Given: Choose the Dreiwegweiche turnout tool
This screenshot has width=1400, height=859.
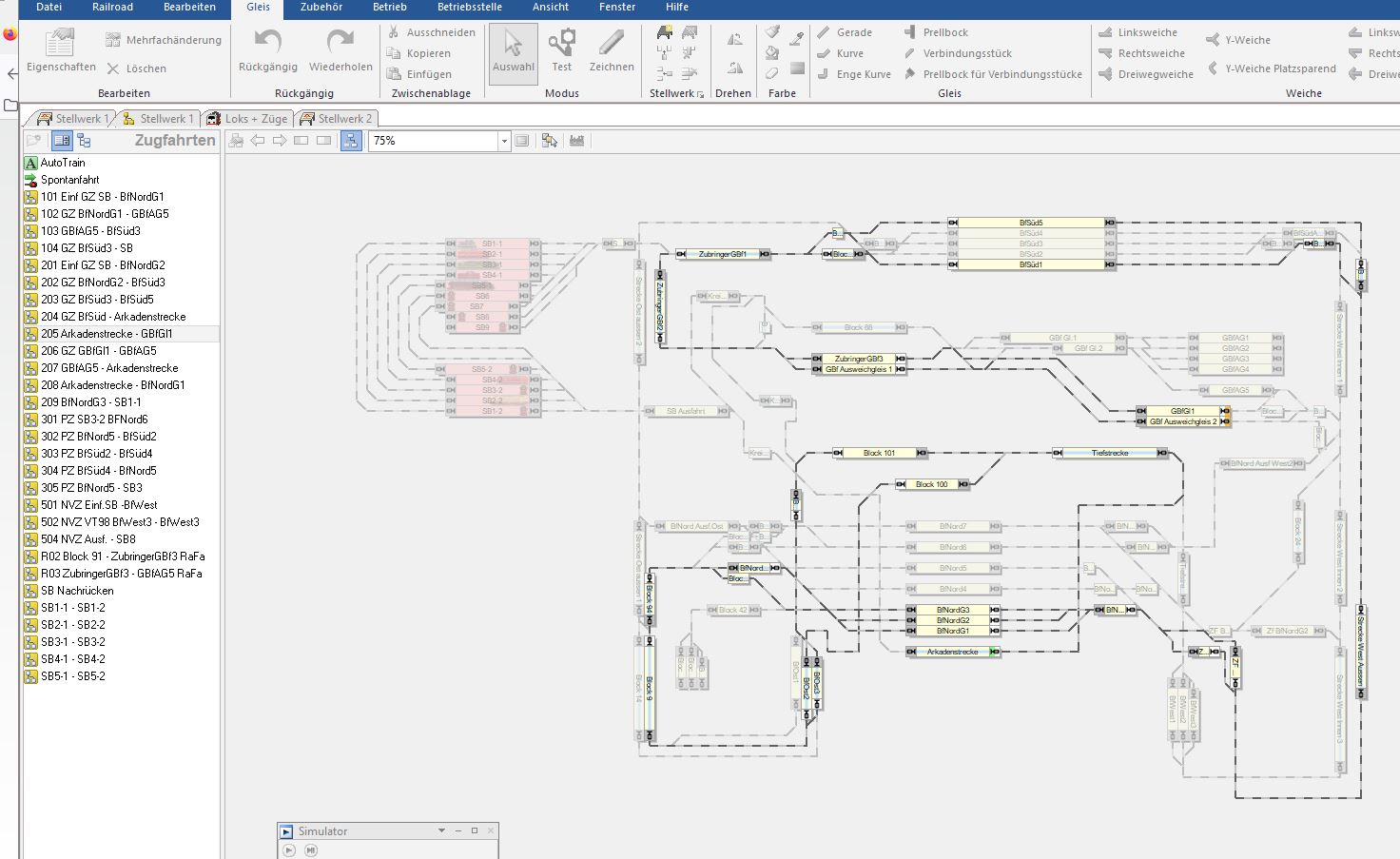Looking at the screenshot, I should pyautogui.click(x=1146, y=74).
